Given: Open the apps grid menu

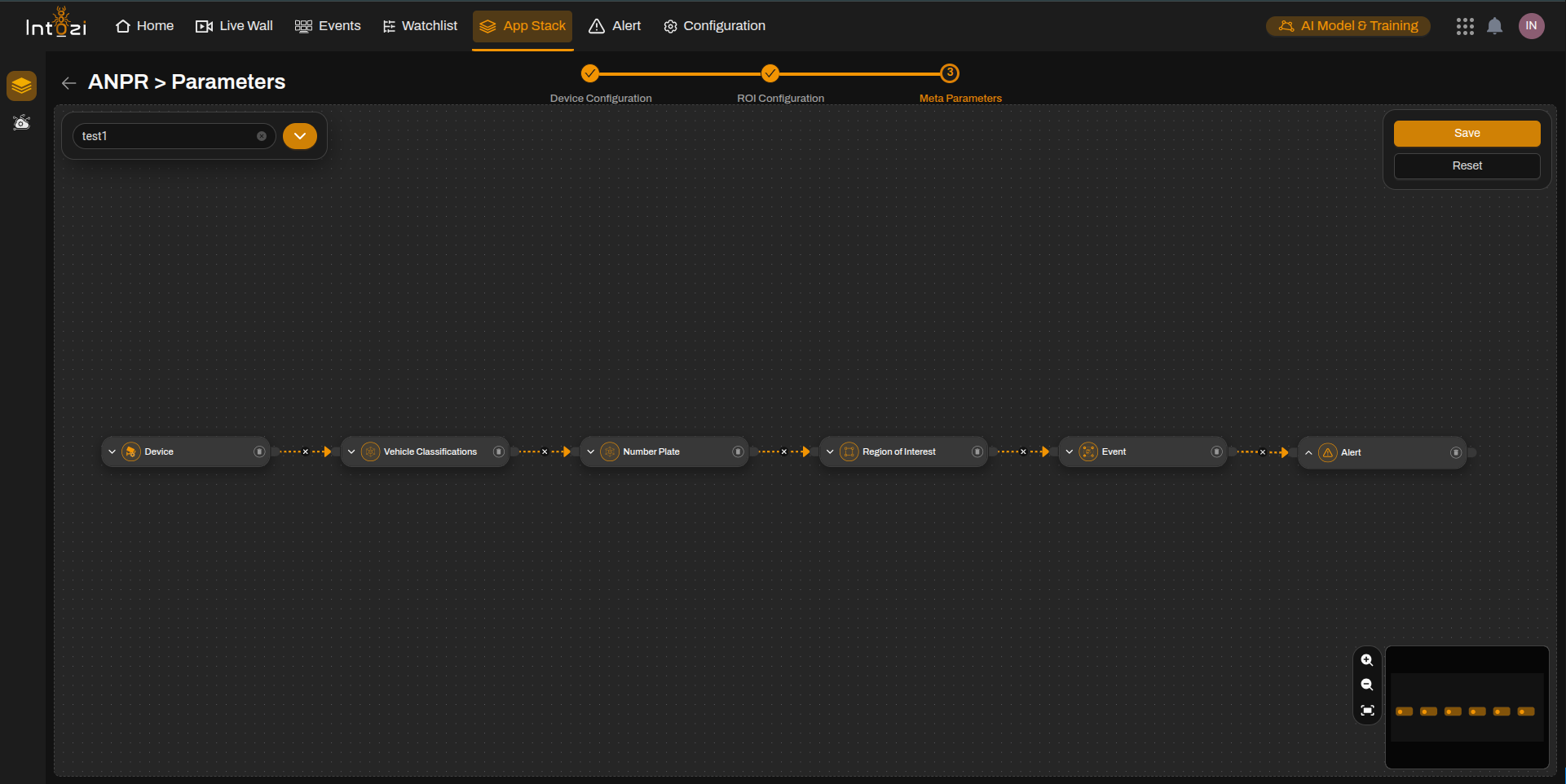Looking at the screenshot, I should pyautogui.click(x=1465, y=26).
